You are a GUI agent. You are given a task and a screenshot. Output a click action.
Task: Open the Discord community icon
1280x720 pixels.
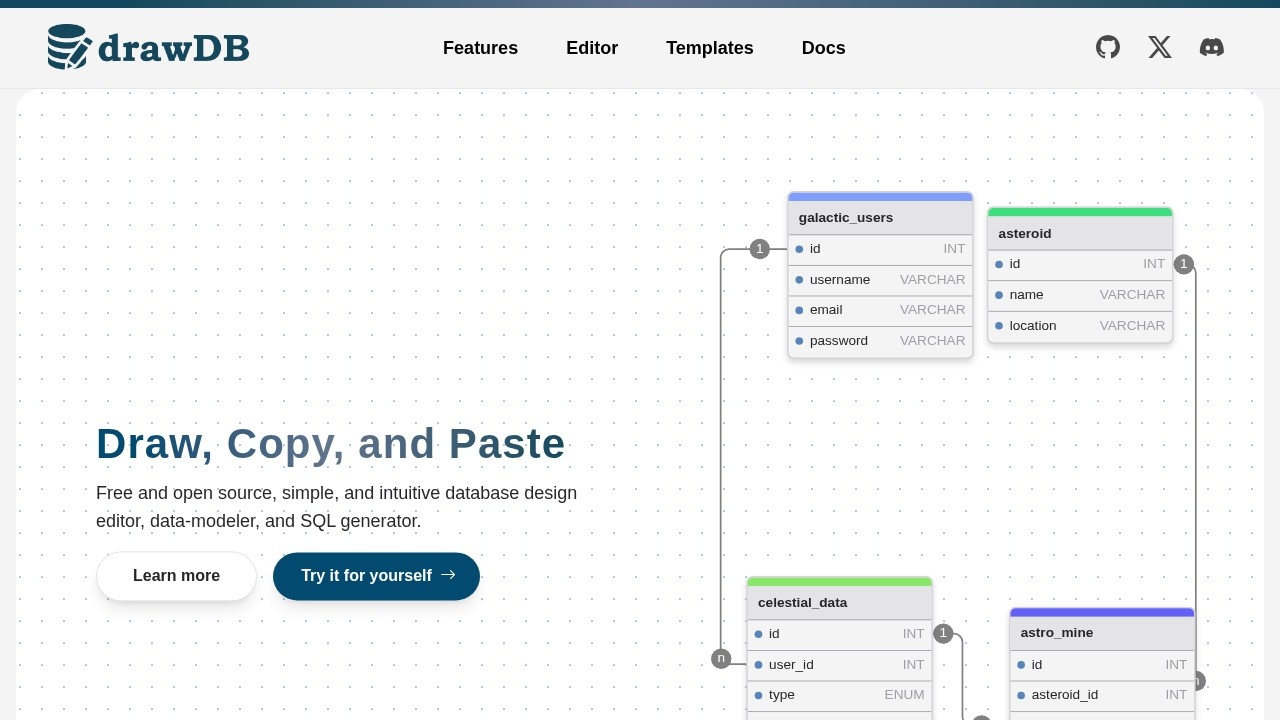coord(1212,47)
